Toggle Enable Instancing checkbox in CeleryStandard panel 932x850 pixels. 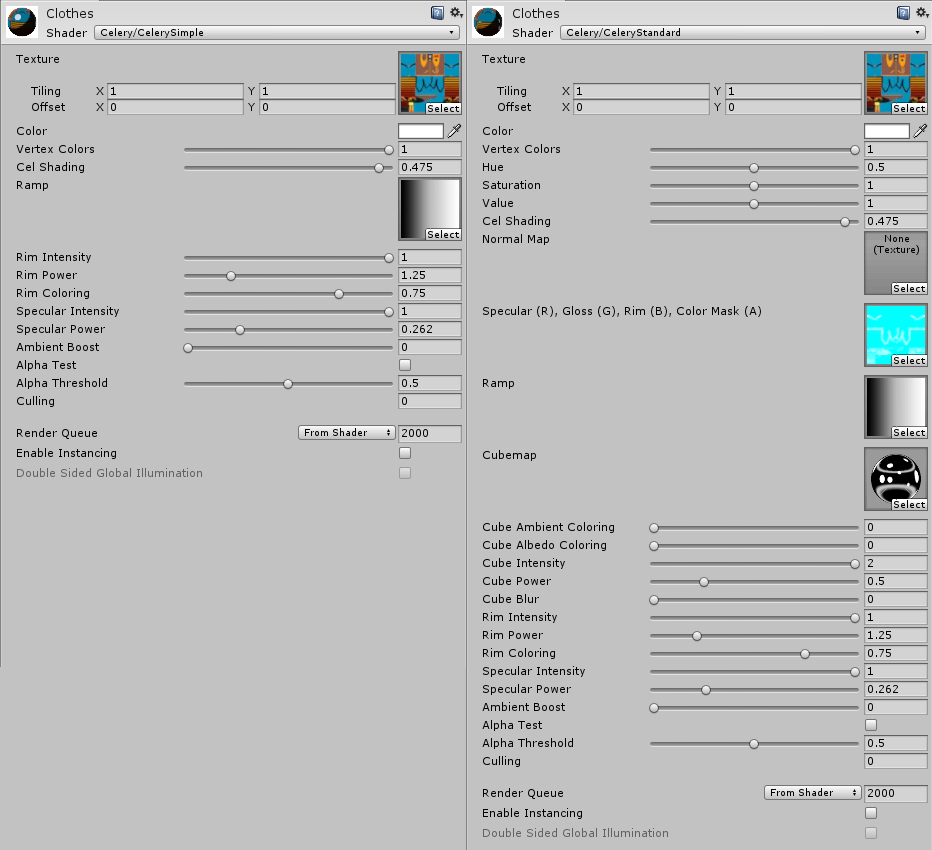pos(871,813)
